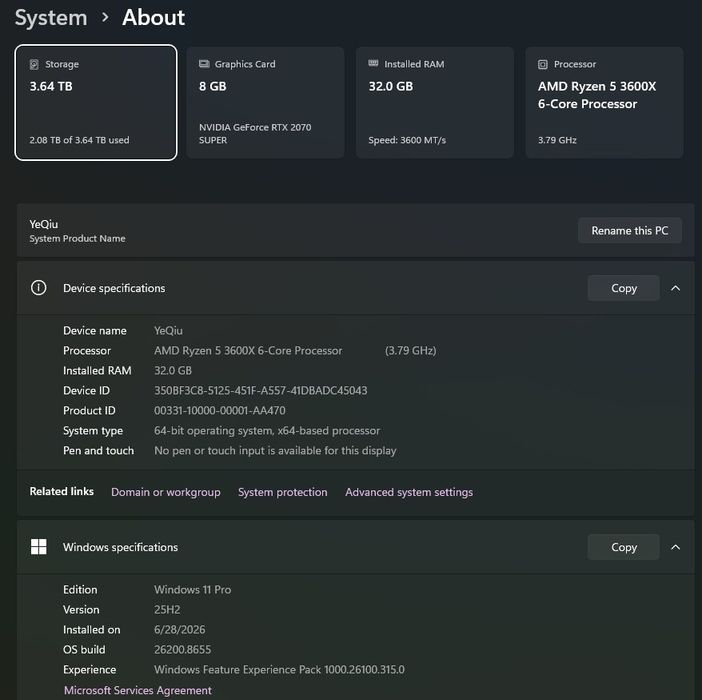Click the Device specifications info icon
This screenshot has width=702, height=700.
pos(39,288)
